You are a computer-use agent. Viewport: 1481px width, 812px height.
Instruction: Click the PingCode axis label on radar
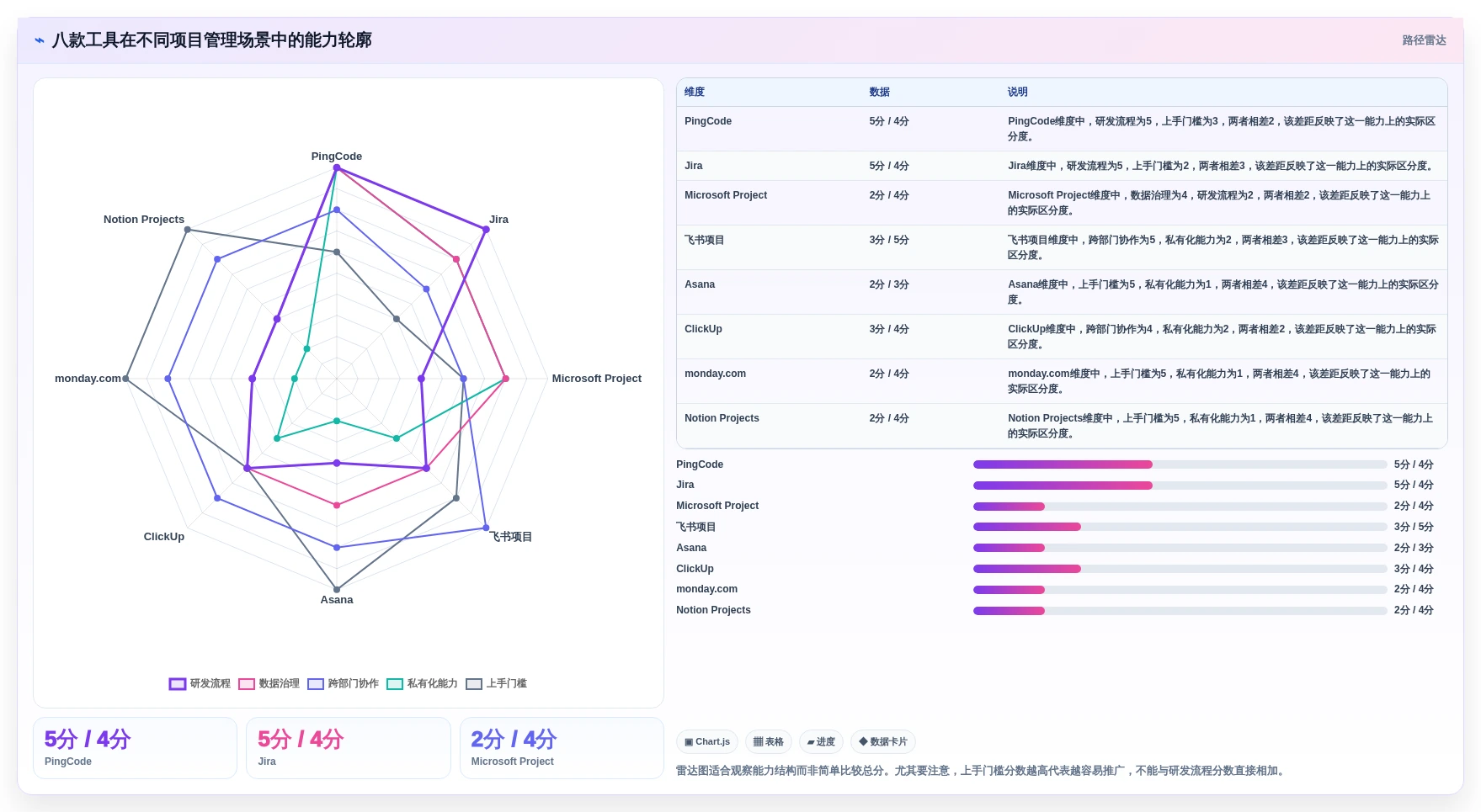point(337,157)
